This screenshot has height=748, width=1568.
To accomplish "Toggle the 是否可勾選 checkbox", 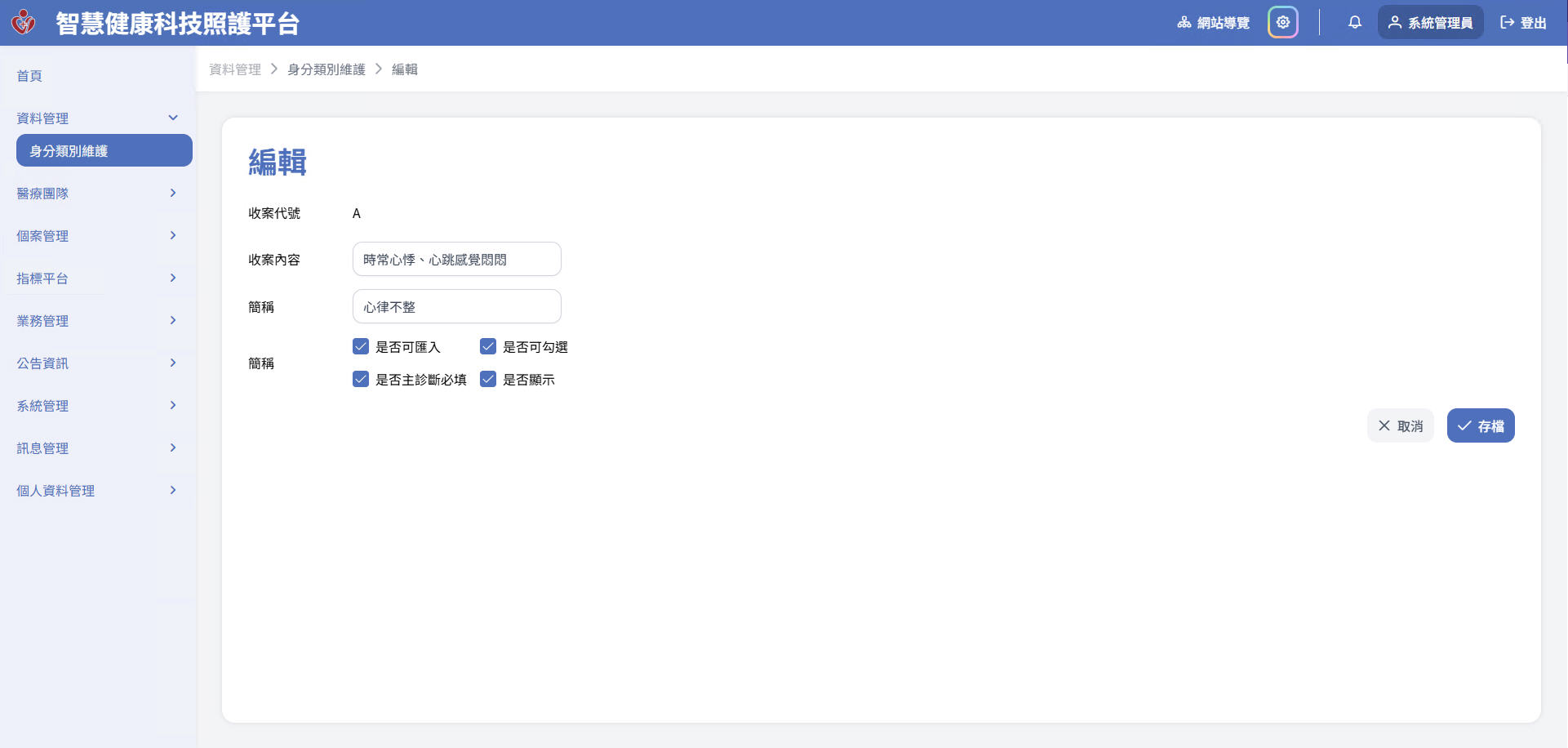I will 488,347.
